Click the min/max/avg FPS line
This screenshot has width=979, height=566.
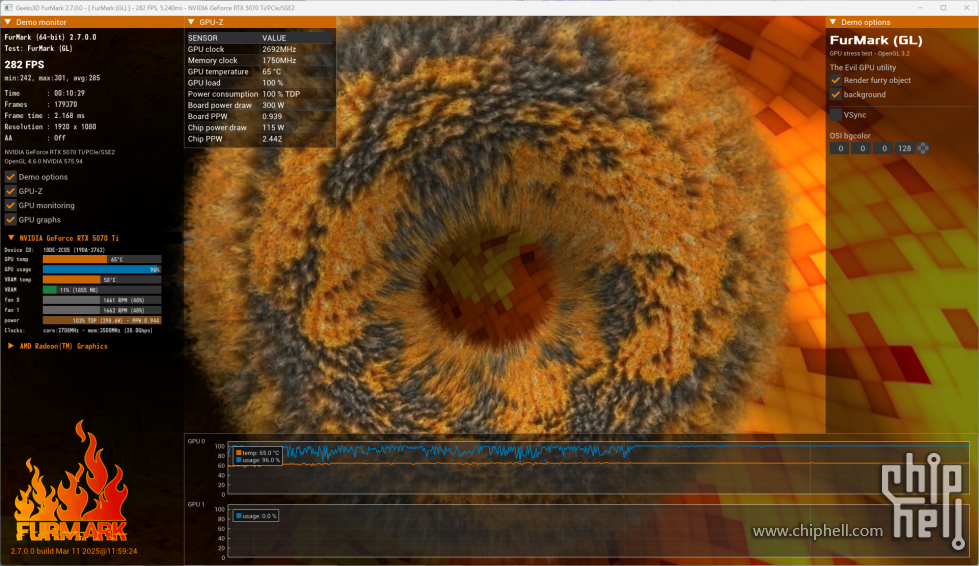52,78
